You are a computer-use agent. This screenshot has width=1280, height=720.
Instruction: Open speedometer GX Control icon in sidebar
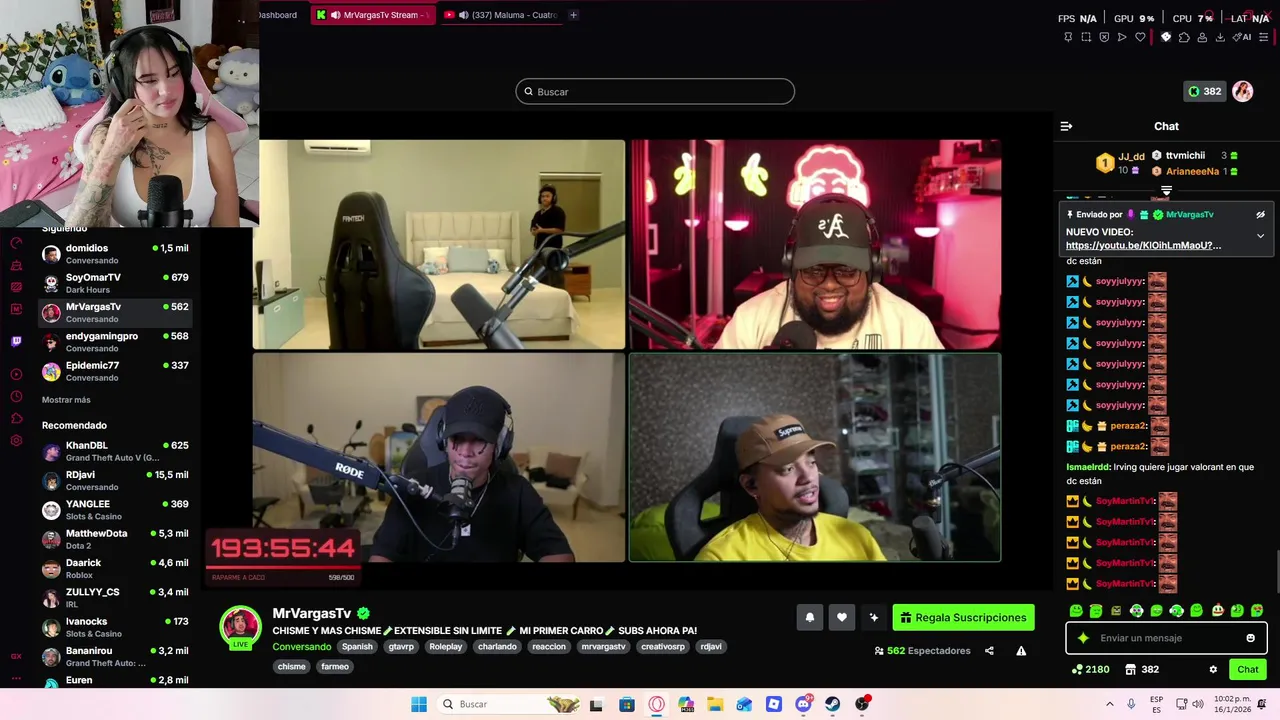(16, 243)
